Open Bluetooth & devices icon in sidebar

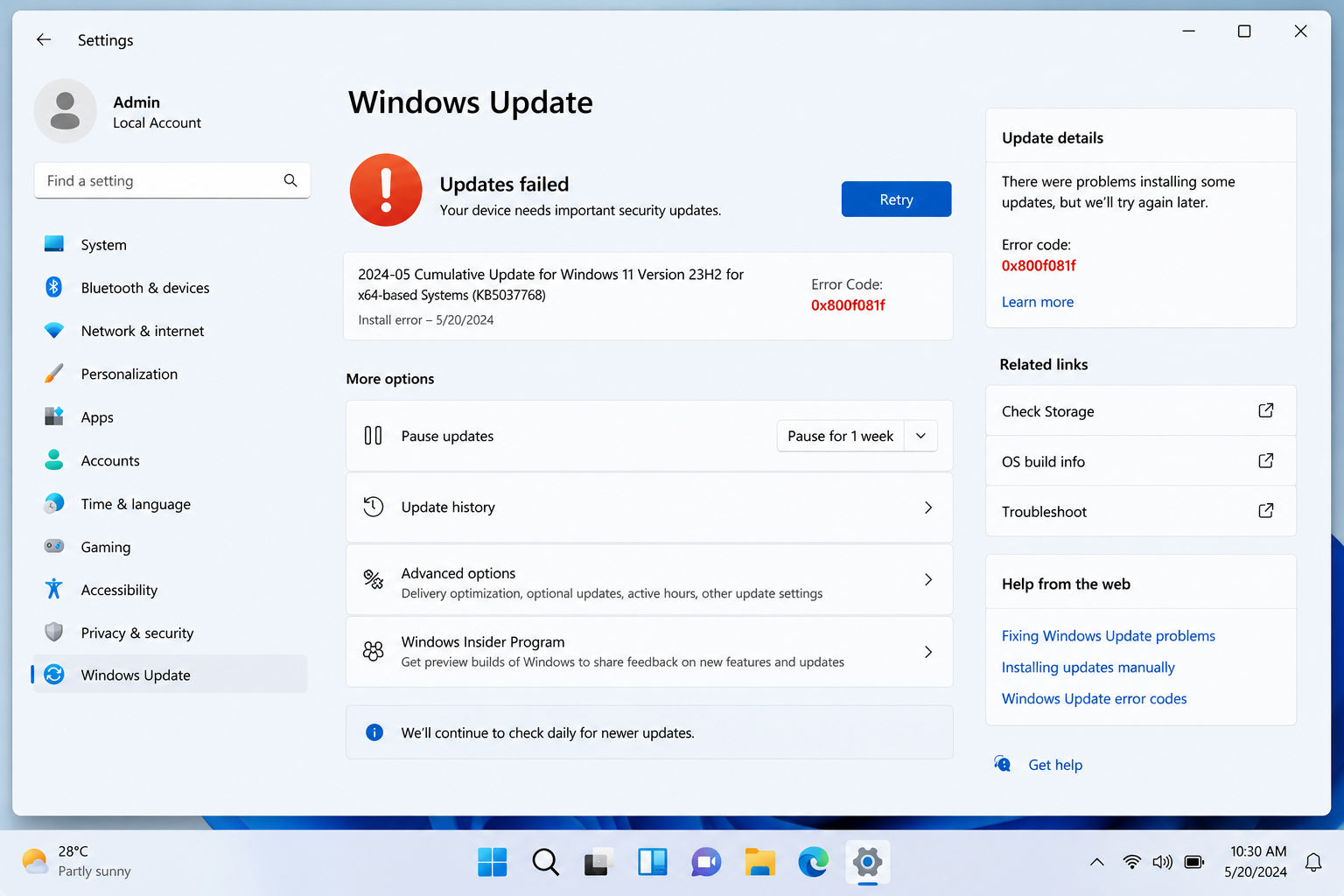pos(54,287)
